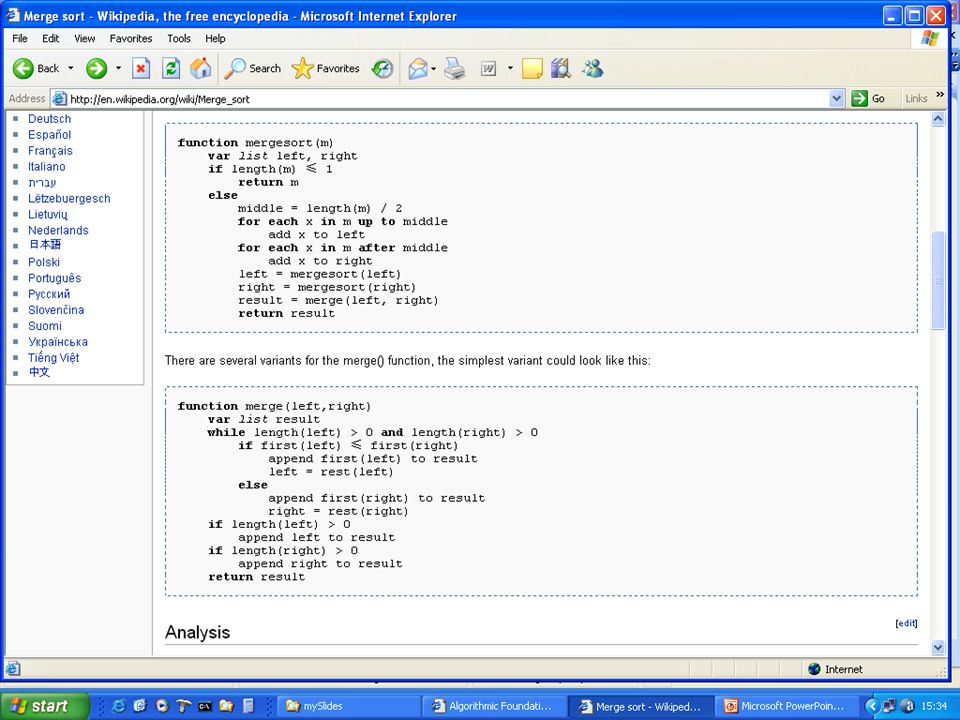
Task: Click the yellow Discuss note icon
Action: pyautogui.click(x=532, y=68)
